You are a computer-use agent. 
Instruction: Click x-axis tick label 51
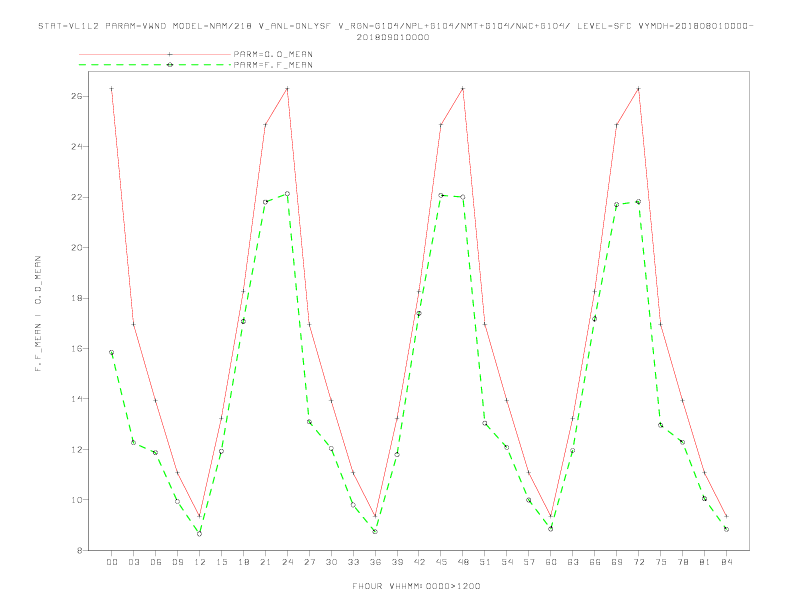pyautogui.click(x=485, y=562)
